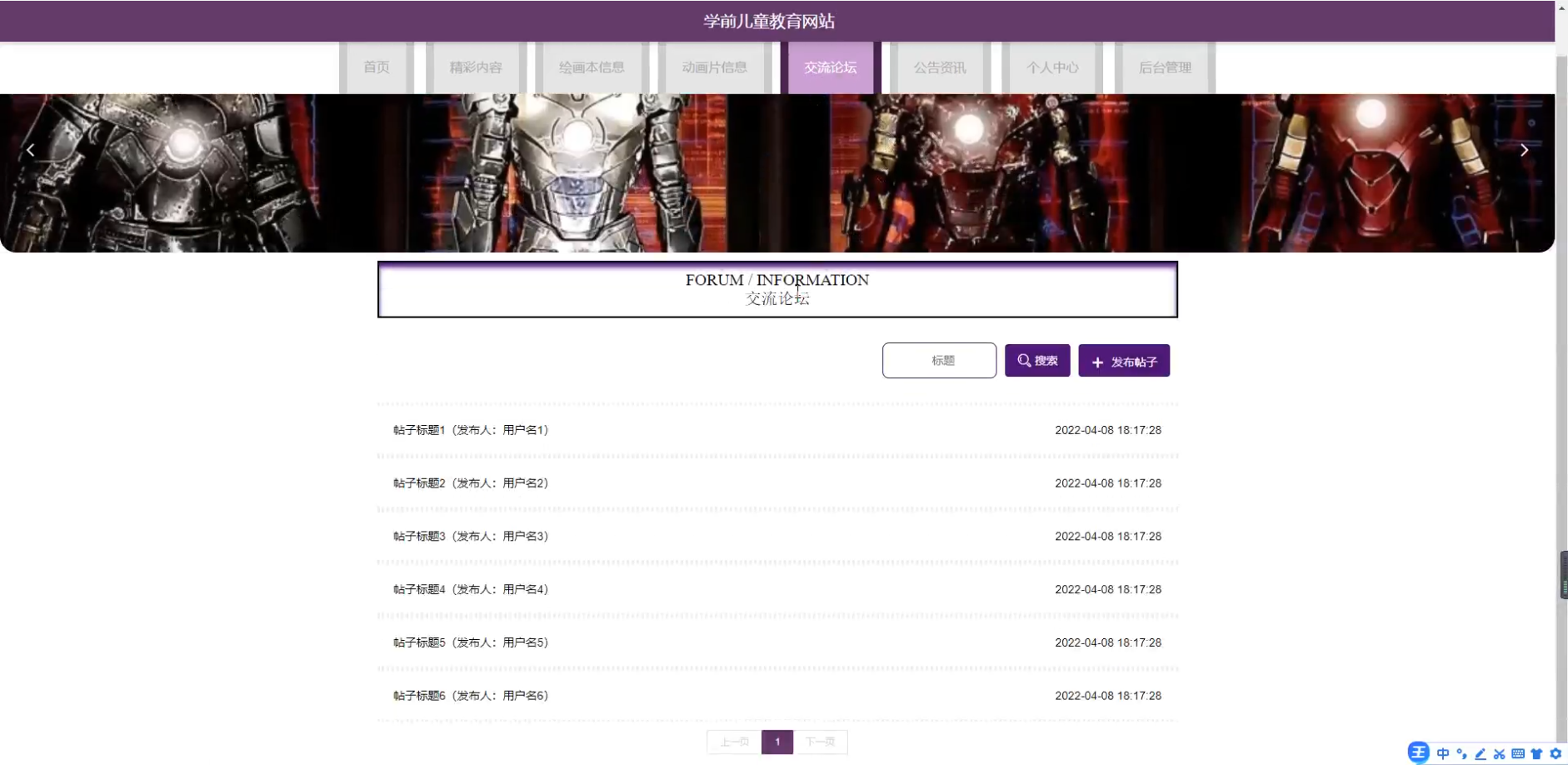The image size is (1568, 765).
Task: Open the 公告资讯 tab
Action: [940, 67]
